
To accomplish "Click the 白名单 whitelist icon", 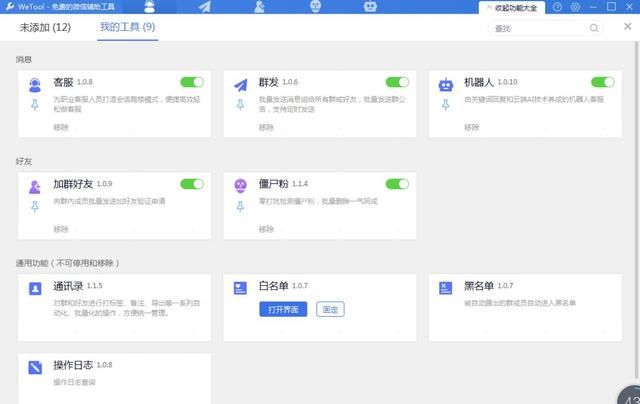I will (240, 288).
